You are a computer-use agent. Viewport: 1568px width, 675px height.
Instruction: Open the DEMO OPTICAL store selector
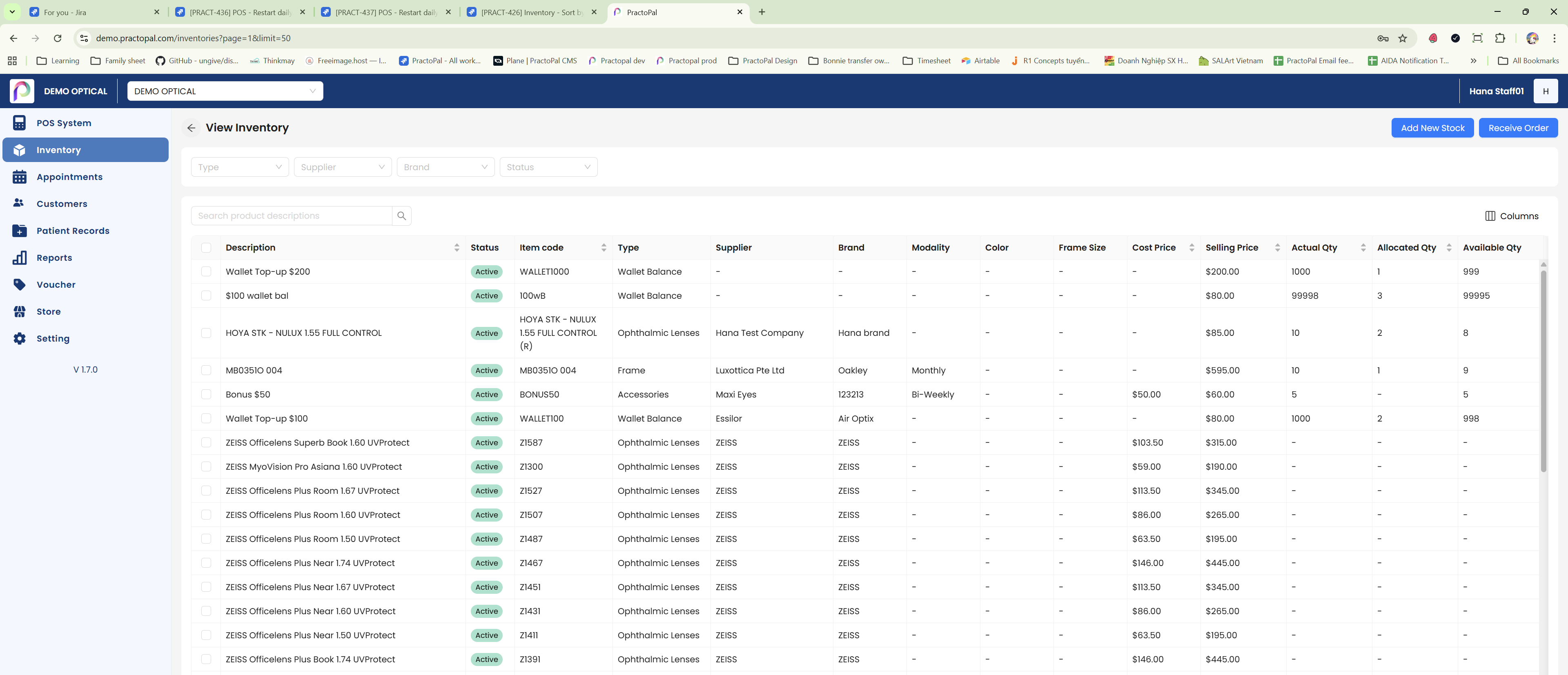click(225, 91)
